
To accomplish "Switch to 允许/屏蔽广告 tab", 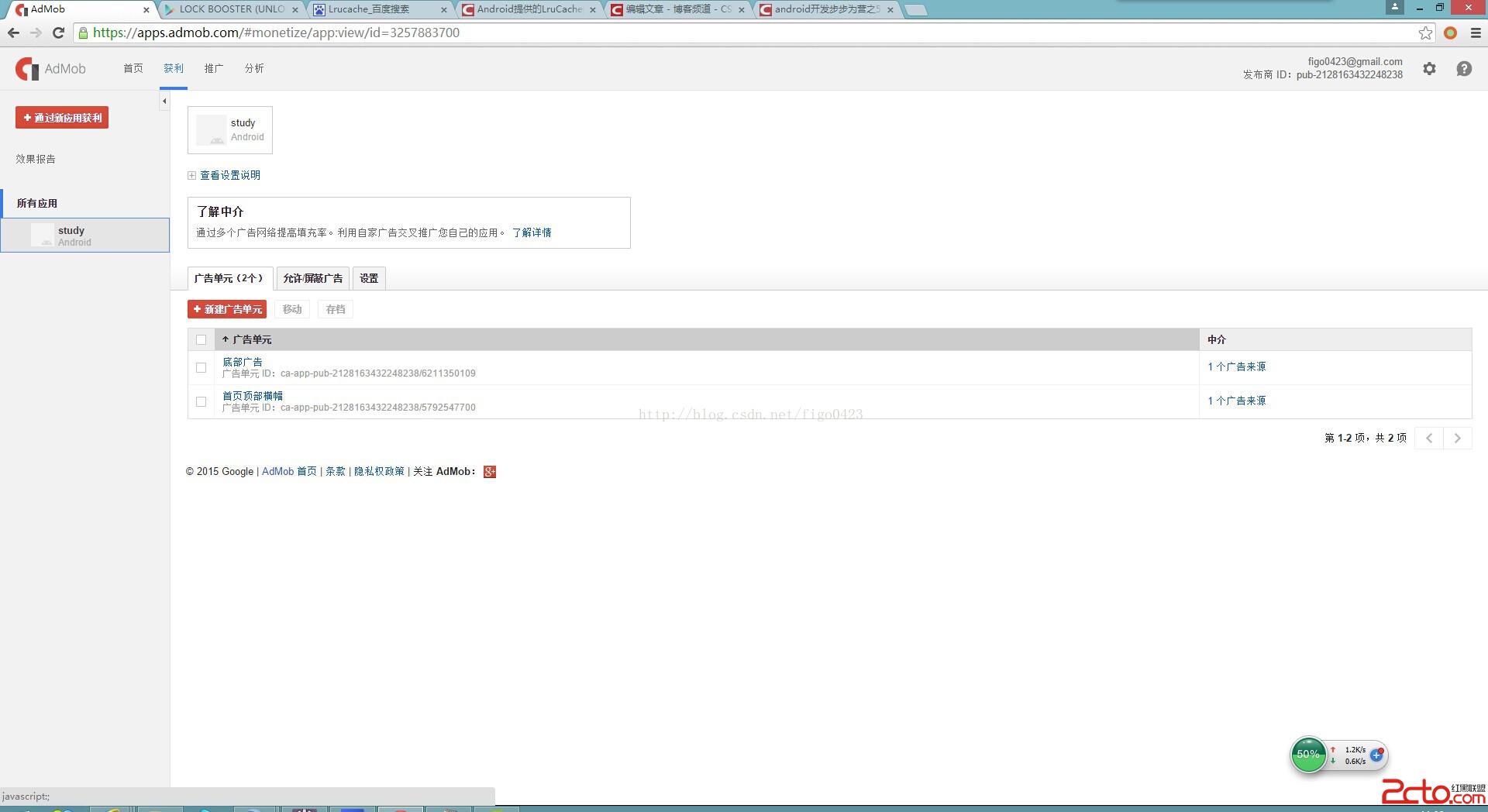I will pos(313,278).
